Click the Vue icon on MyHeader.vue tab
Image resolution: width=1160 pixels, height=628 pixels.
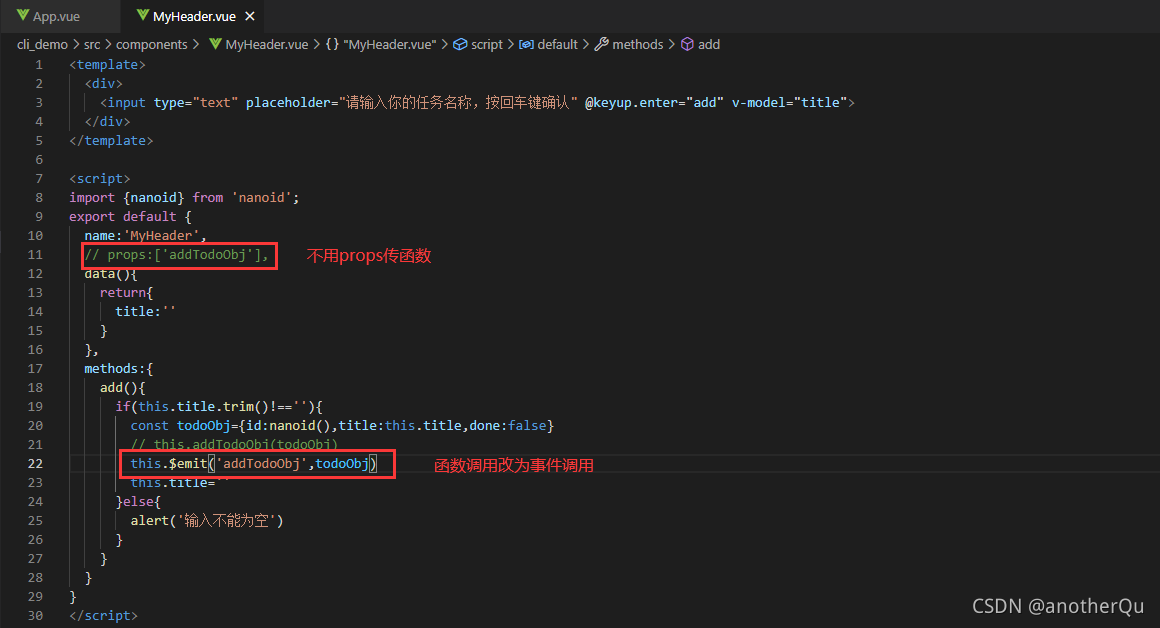tap(143, 16)
